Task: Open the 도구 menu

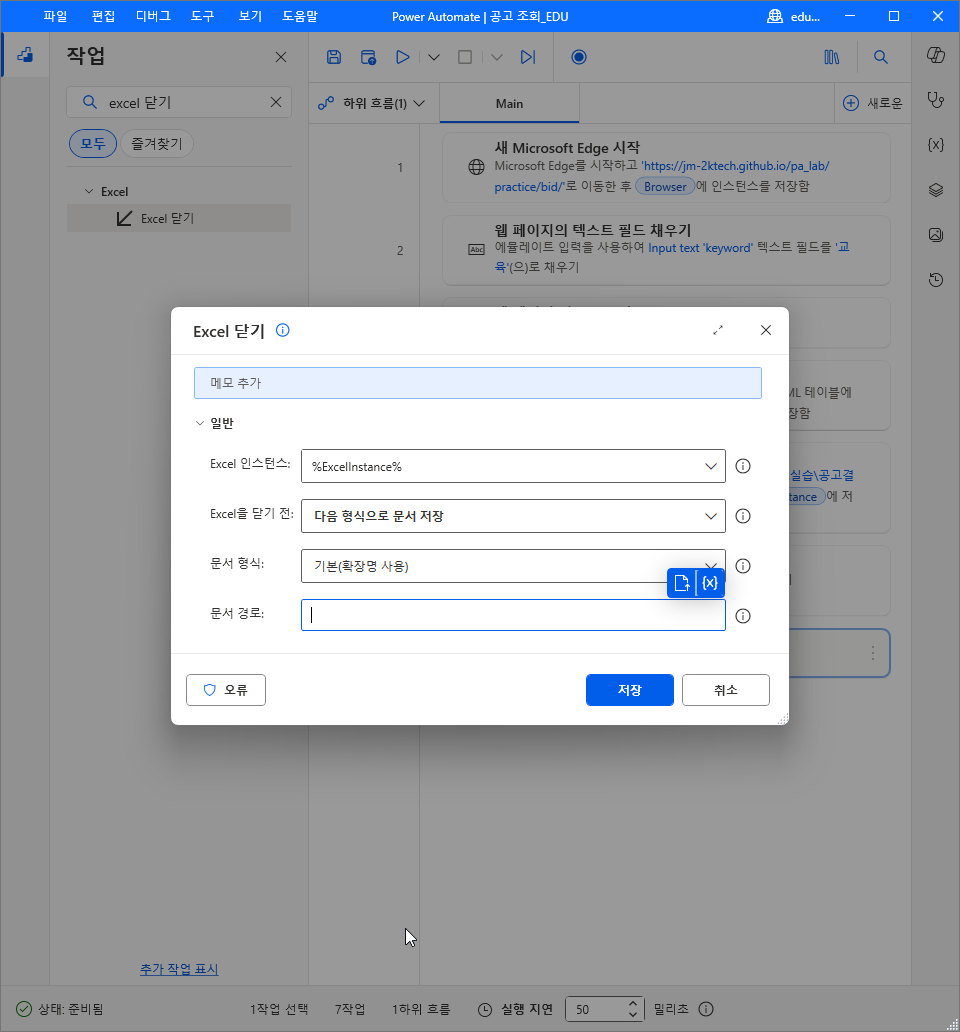Action: 203,16
